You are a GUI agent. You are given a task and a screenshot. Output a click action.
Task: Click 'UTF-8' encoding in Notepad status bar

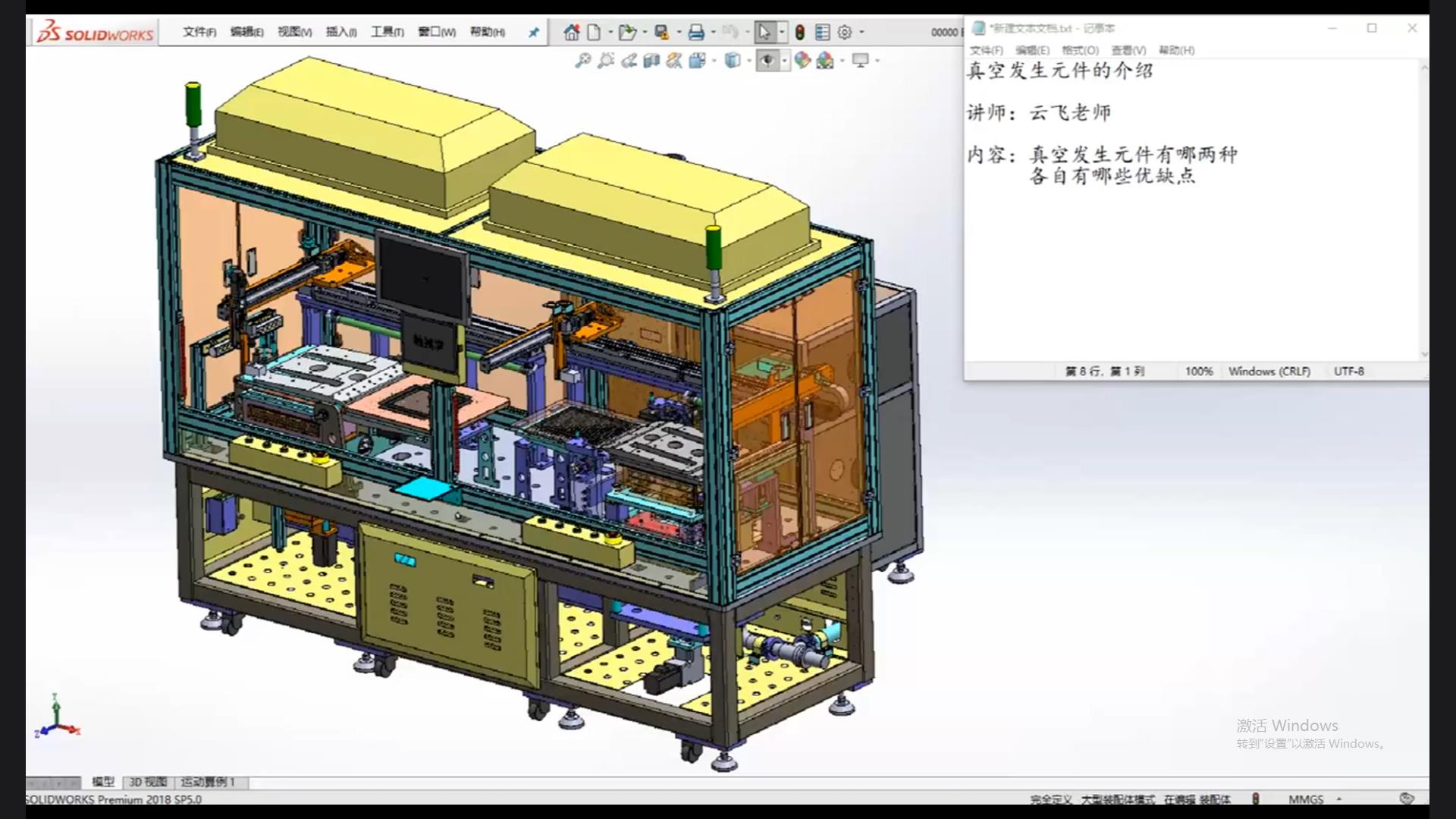coord(1349,372)
